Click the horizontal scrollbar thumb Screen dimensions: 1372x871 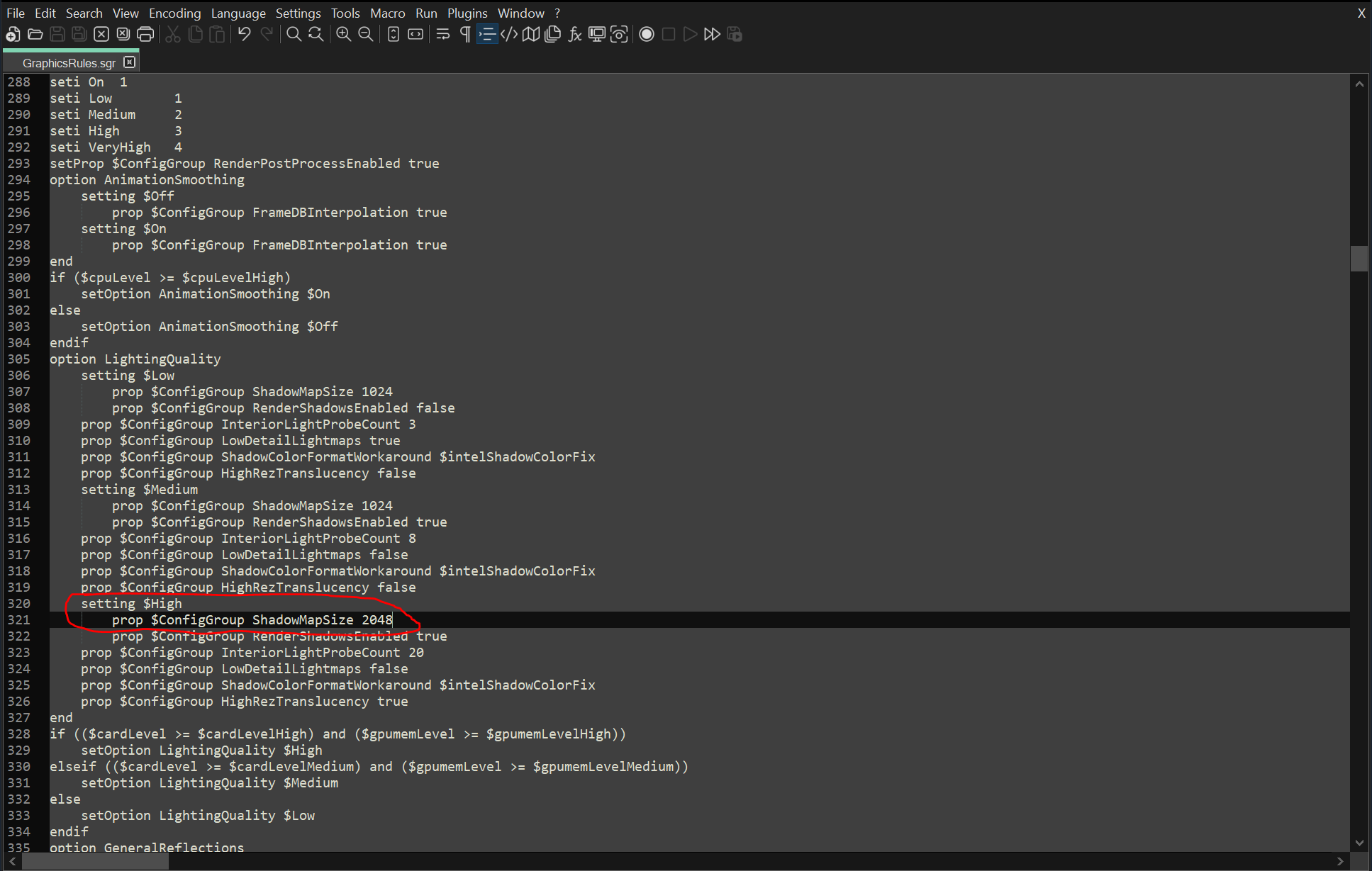[x=95, y=861]
